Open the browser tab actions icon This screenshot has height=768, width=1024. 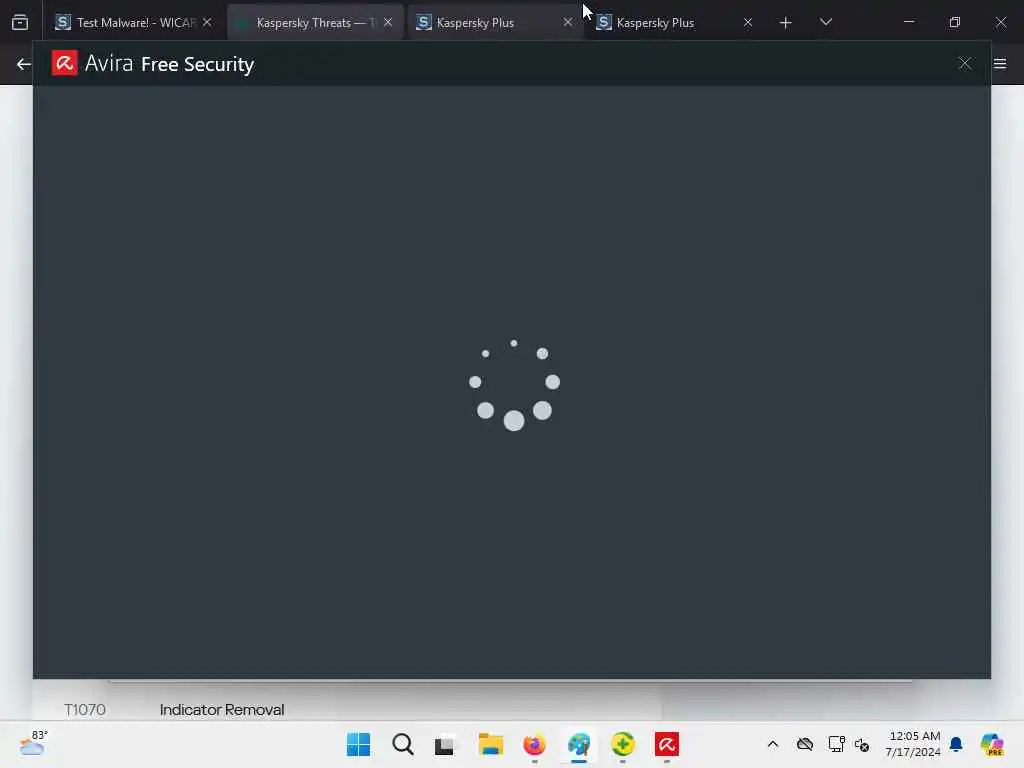tap(20, 23)
